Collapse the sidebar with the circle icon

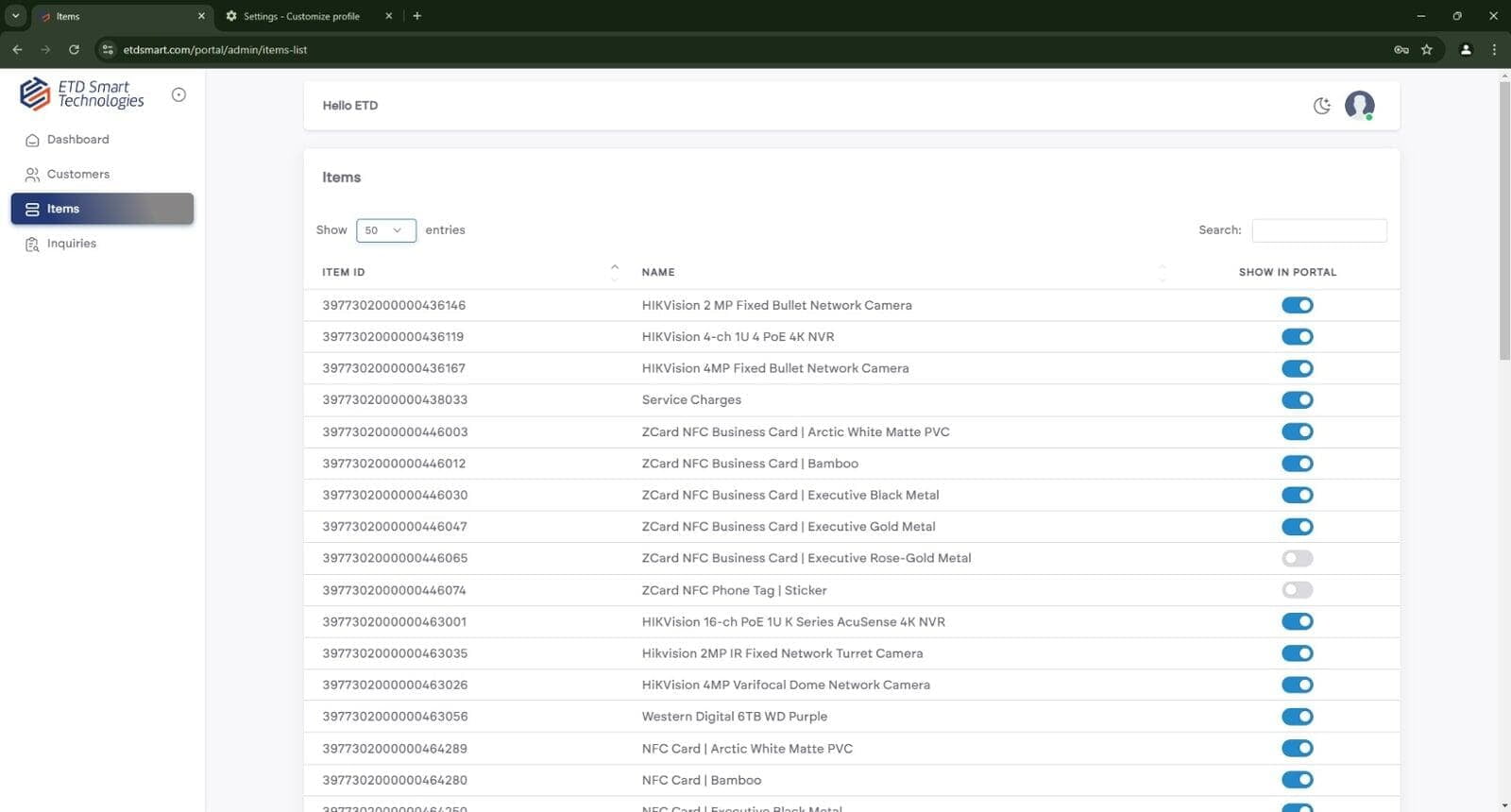[178, 94]
